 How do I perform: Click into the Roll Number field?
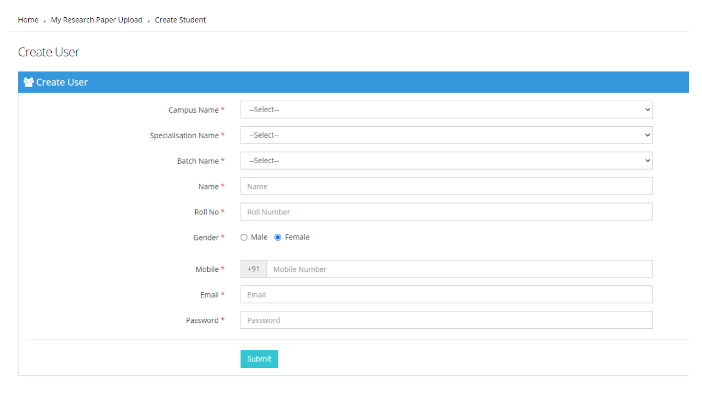point(446,212)
